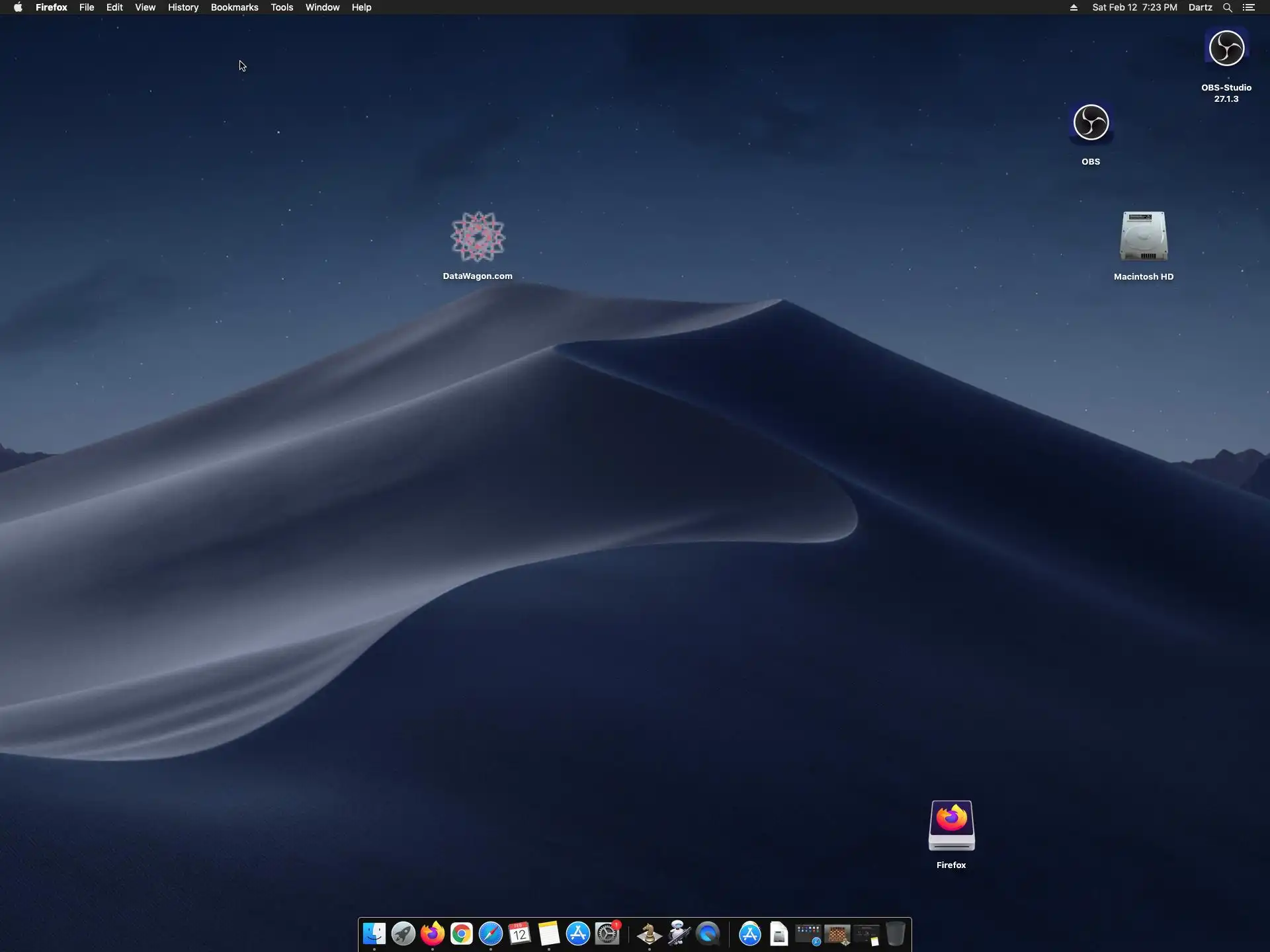Image resolution: width=1270 pixels, height=952 pixels.
Task: Launch Launchpad rocket icon in Dock
Action: pyautogui.click(x=403, y=933)
